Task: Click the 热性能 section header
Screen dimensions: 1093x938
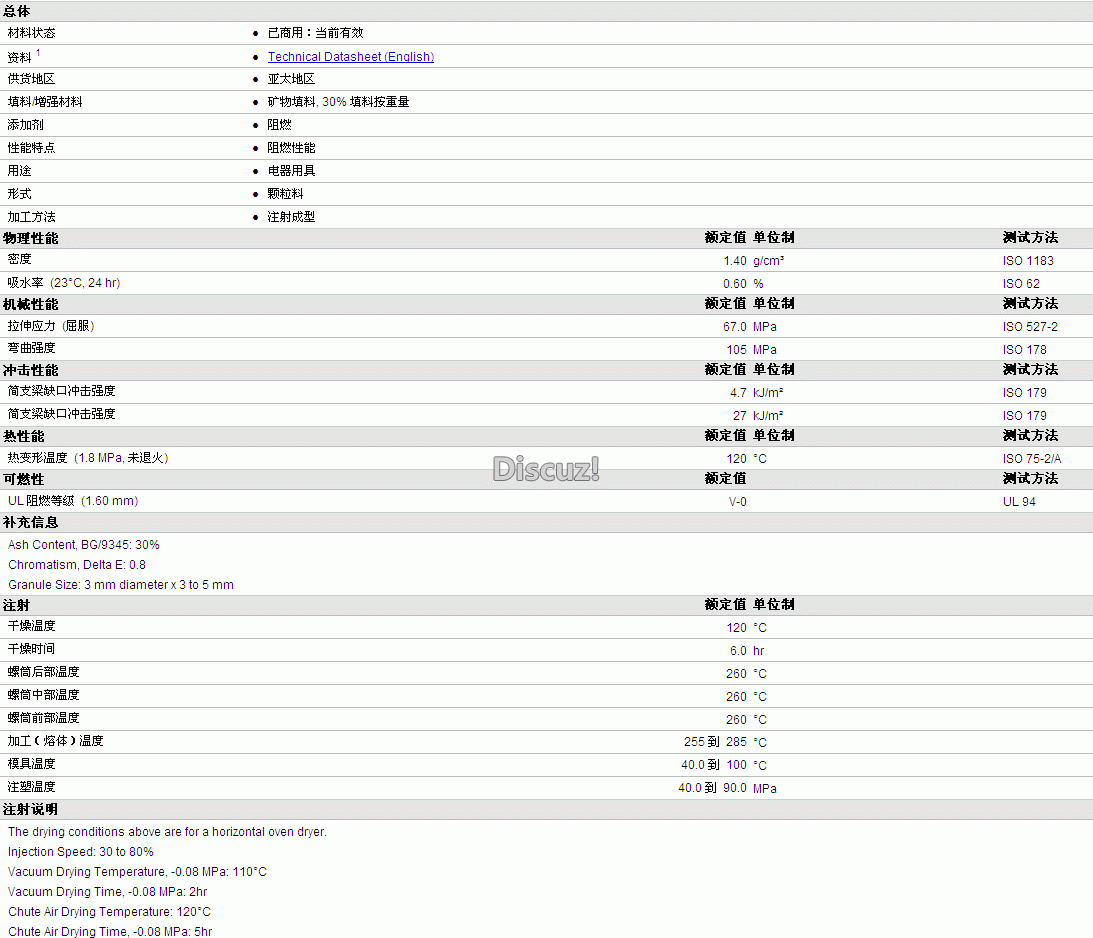Action: (24, 437)
